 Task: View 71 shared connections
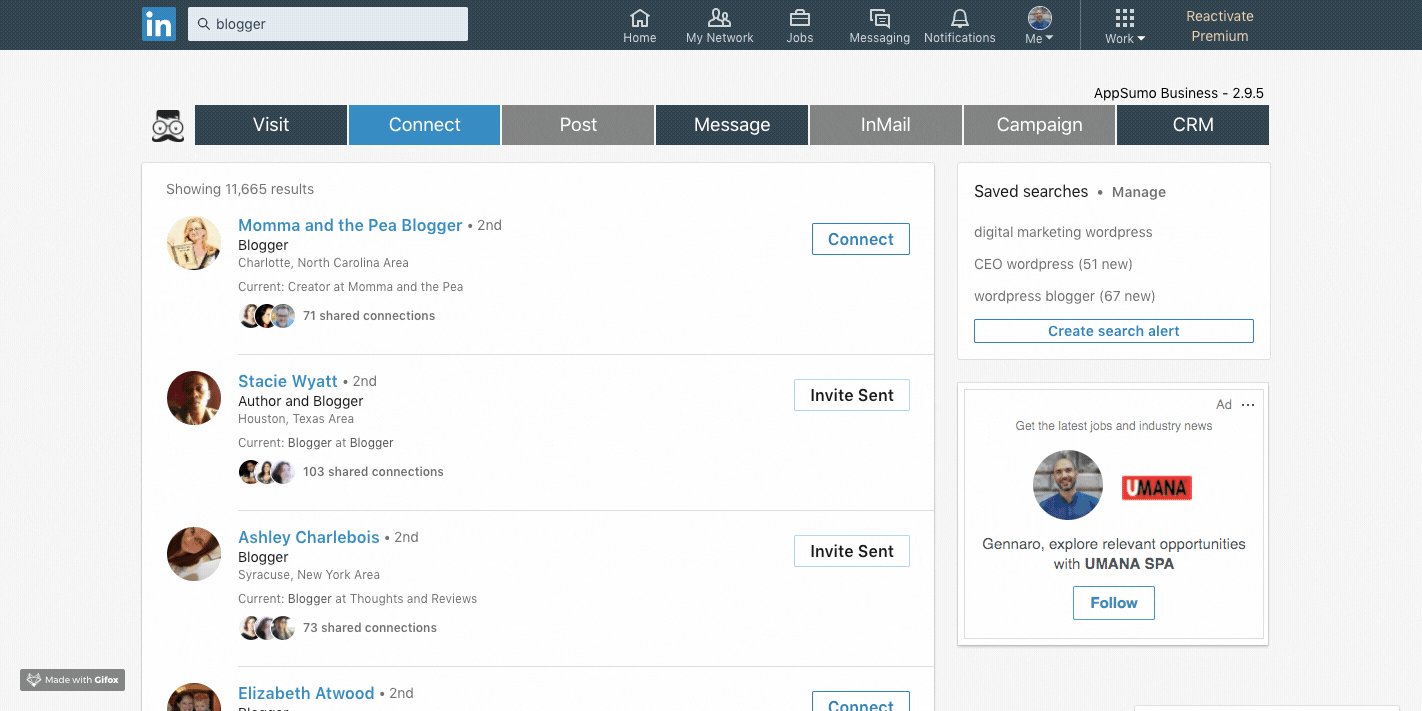pos(369,316)
